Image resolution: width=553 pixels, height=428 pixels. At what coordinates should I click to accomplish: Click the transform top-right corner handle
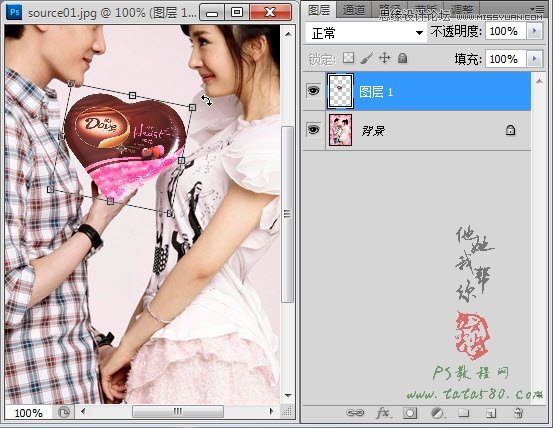click(192, 107)
